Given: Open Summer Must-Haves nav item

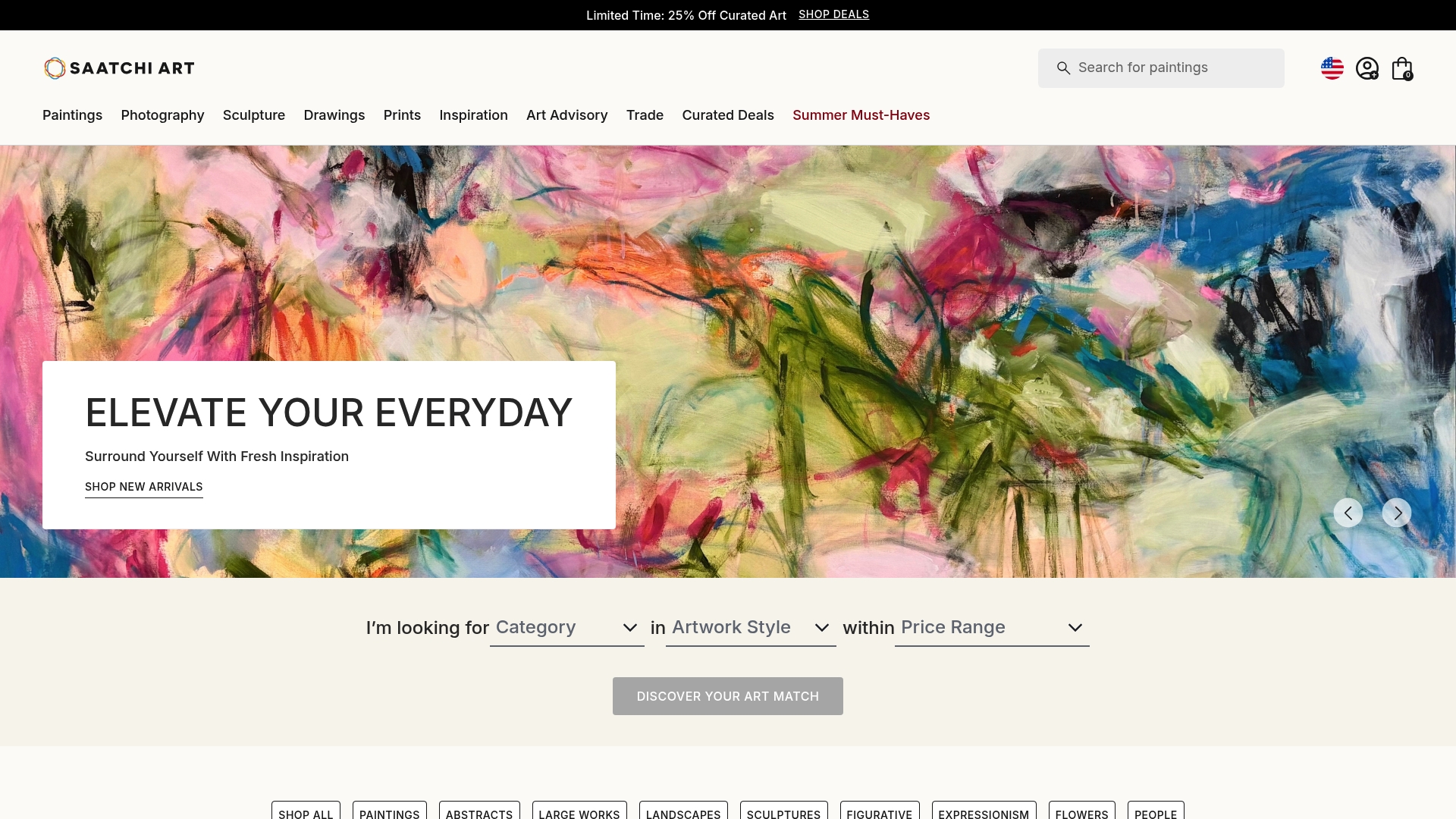Looking at the screenshot, I should [x=861, y=115].
